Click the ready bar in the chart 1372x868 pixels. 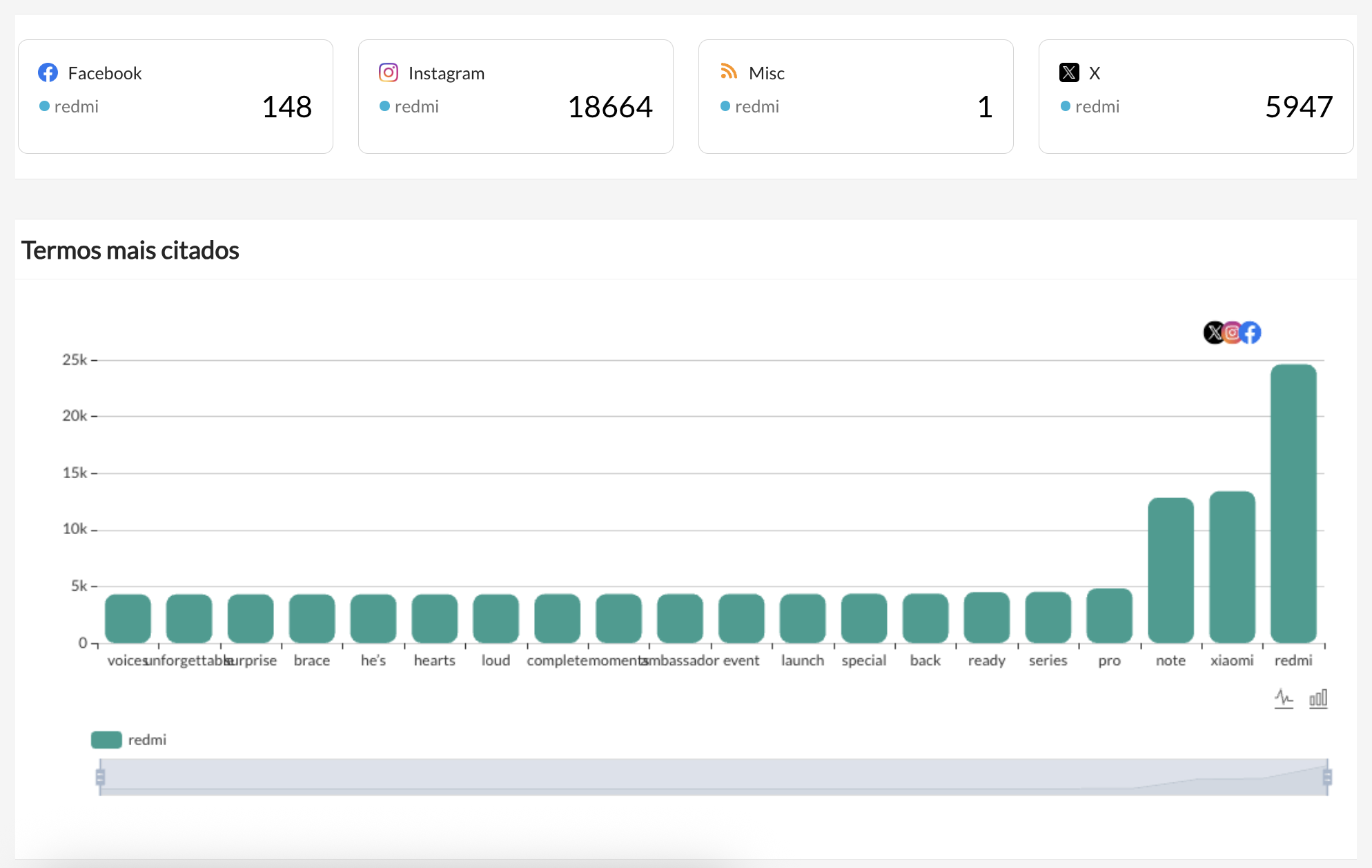pyautogui.click(x=986, y=618)
